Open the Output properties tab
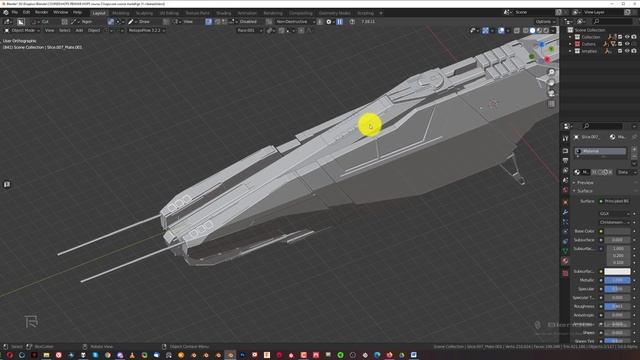This screenshot has width=640, height=360. [x=565, y=160]
